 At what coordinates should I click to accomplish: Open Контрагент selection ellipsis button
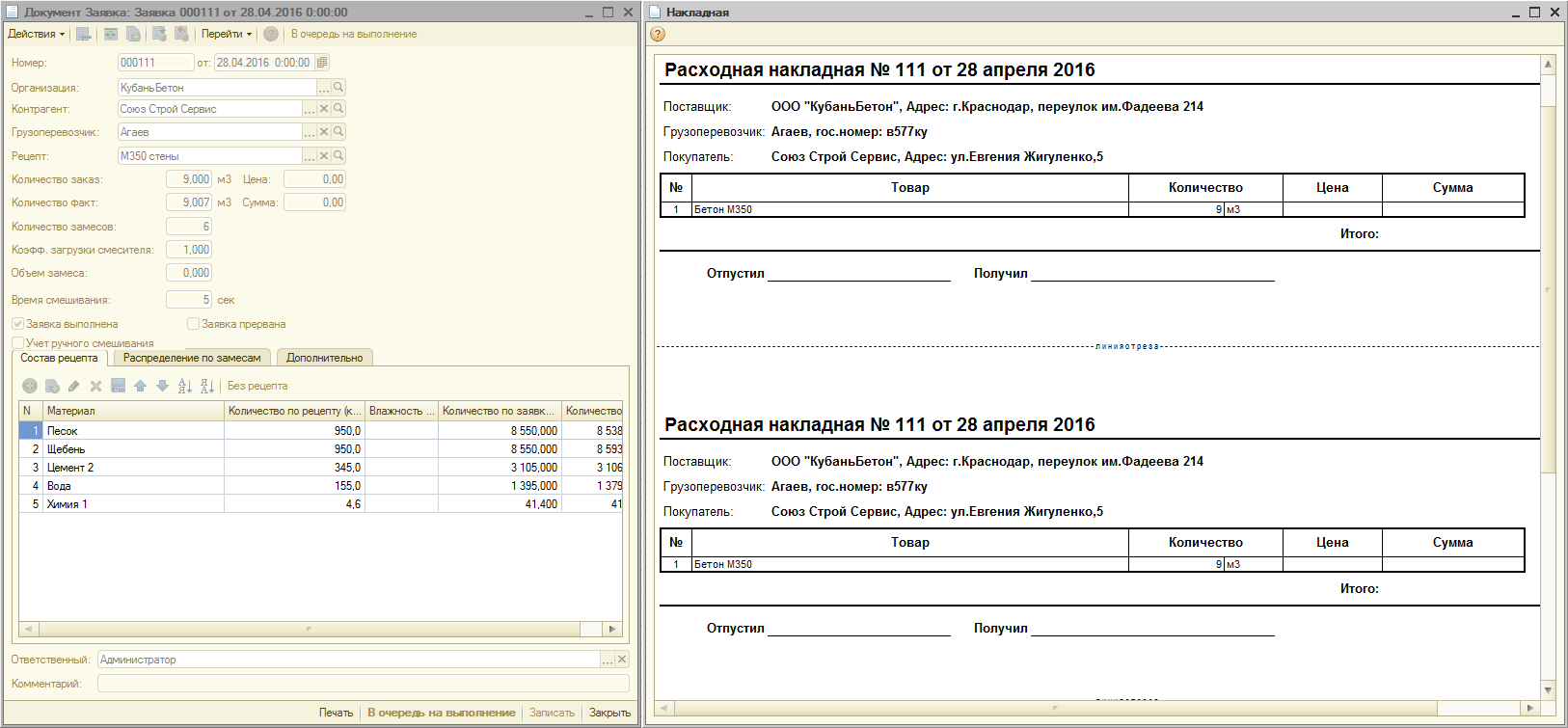[x=310, y=109]
